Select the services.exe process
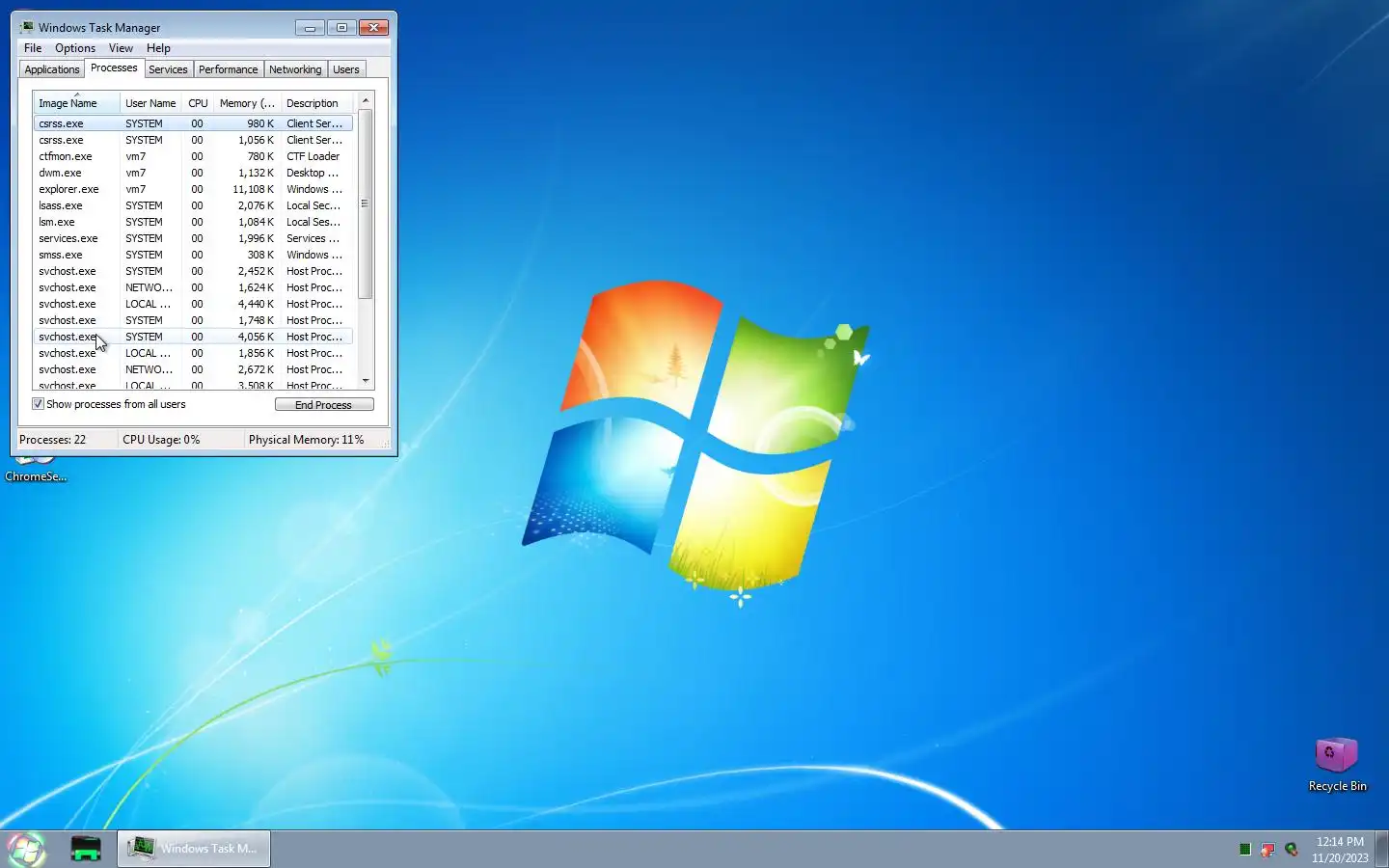 (x=193, y=238)
